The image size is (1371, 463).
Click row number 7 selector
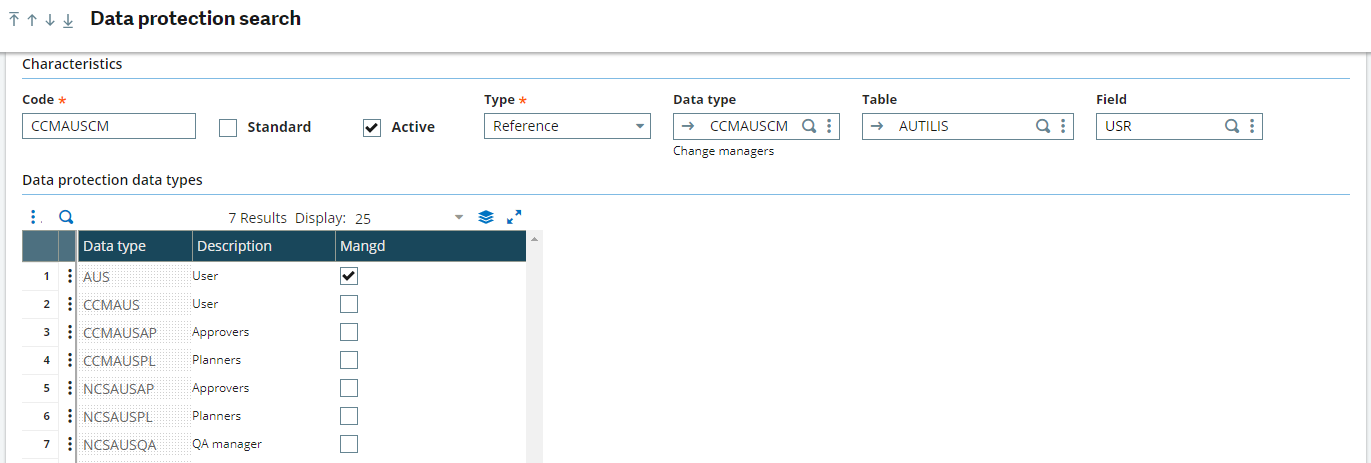40,444
